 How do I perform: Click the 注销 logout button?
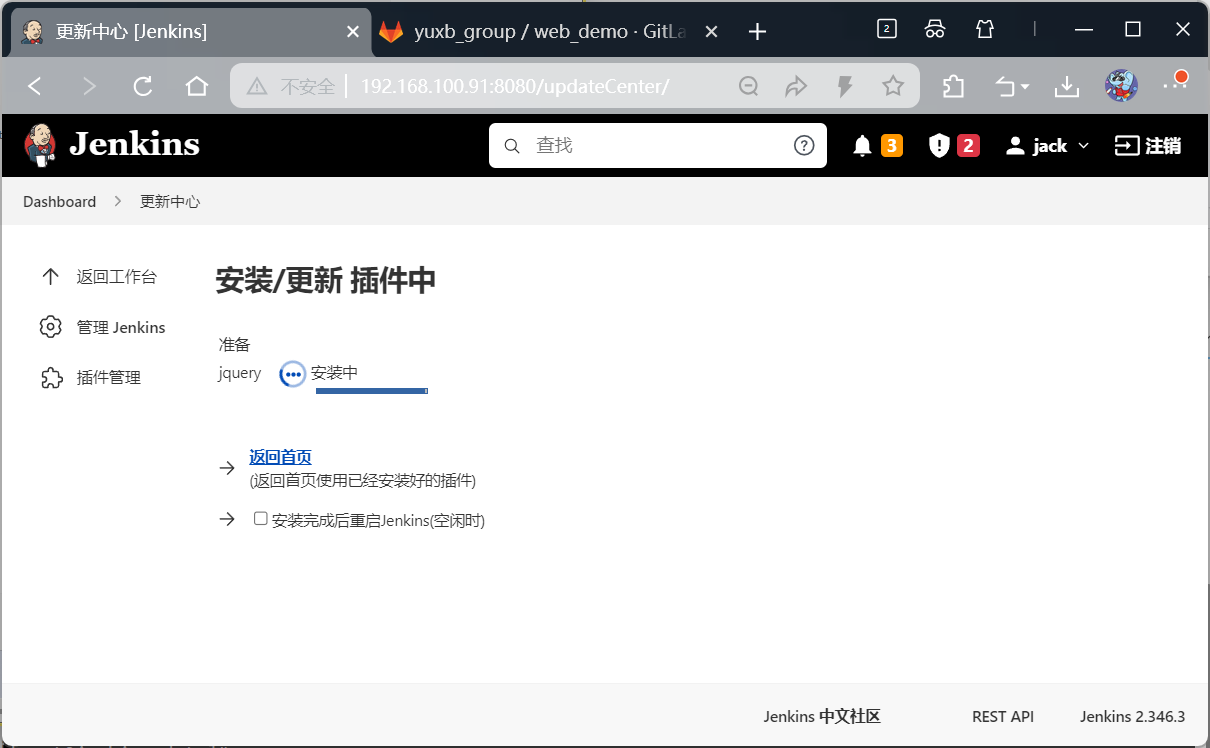pos(1148,146)
